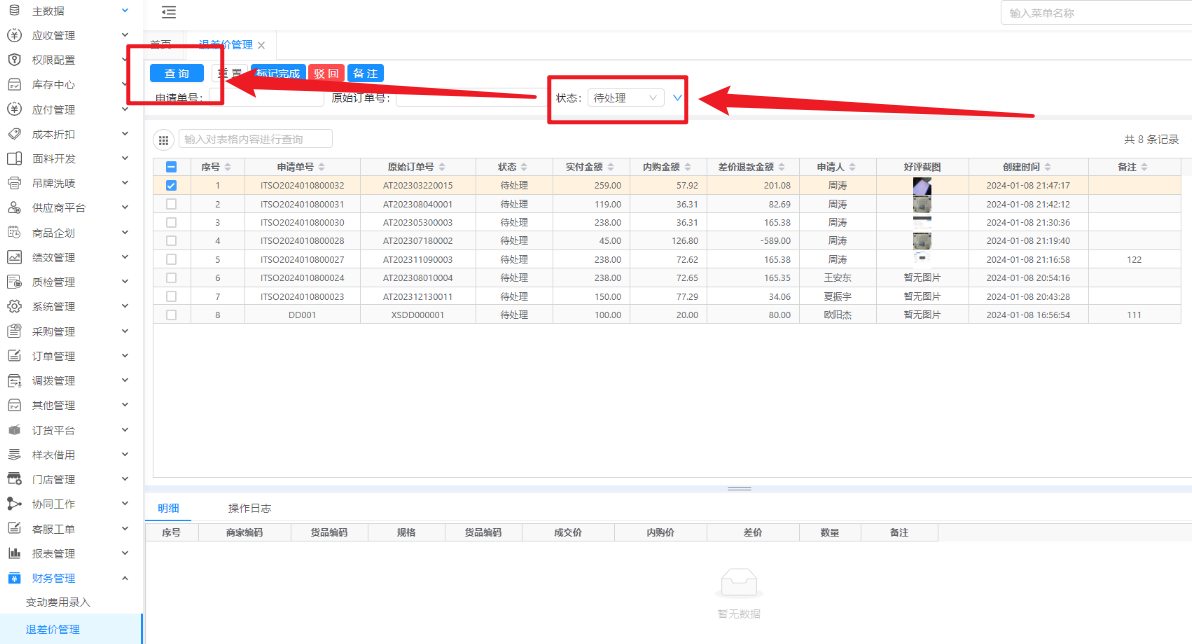Click the 成本折扣 tag icon
The image size is (1192, 644).
(14, 134)
